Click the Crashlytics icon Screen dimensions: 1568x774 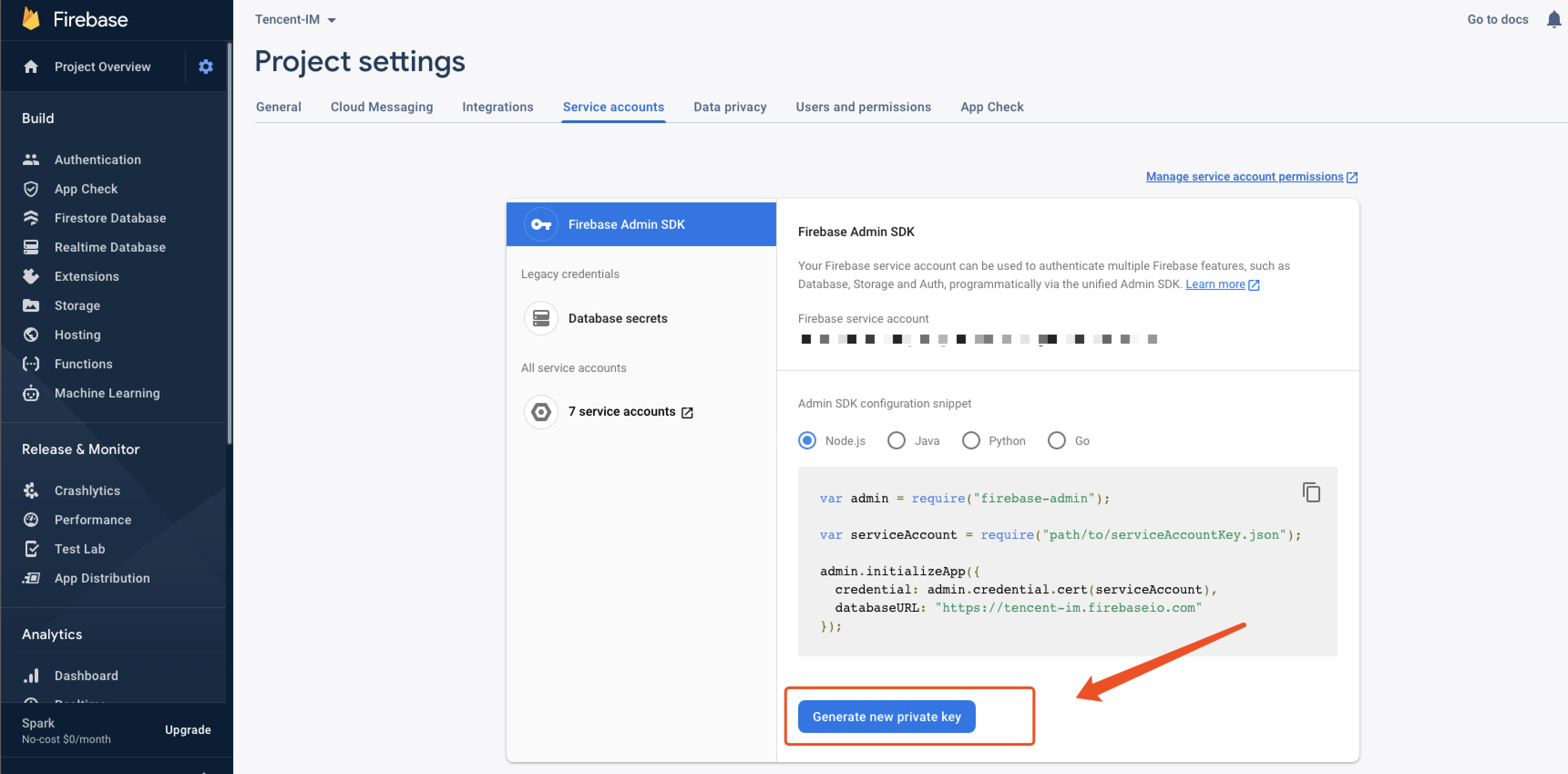31,491
